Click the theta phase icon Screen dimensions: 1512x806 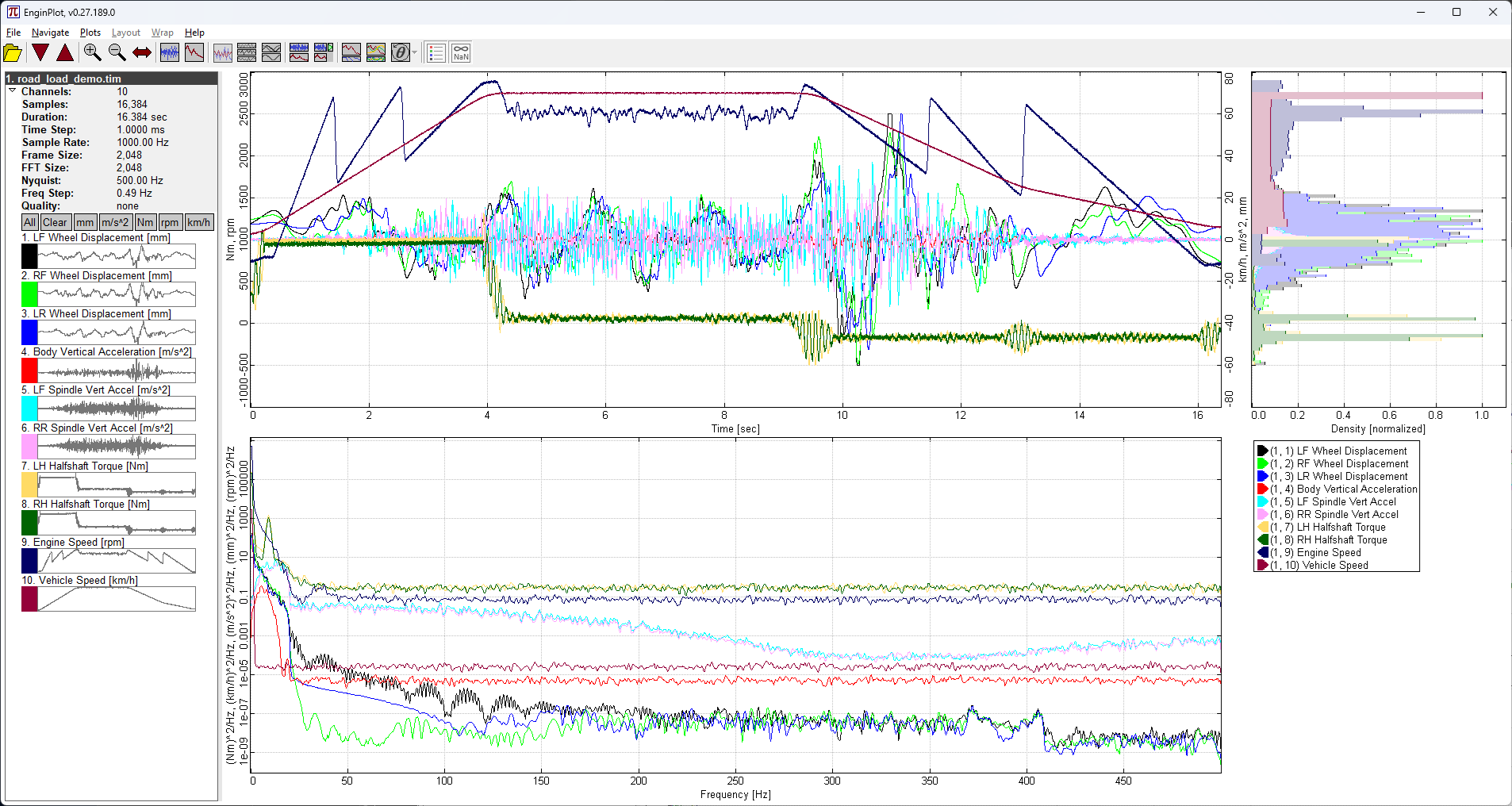tap(401, 52)
